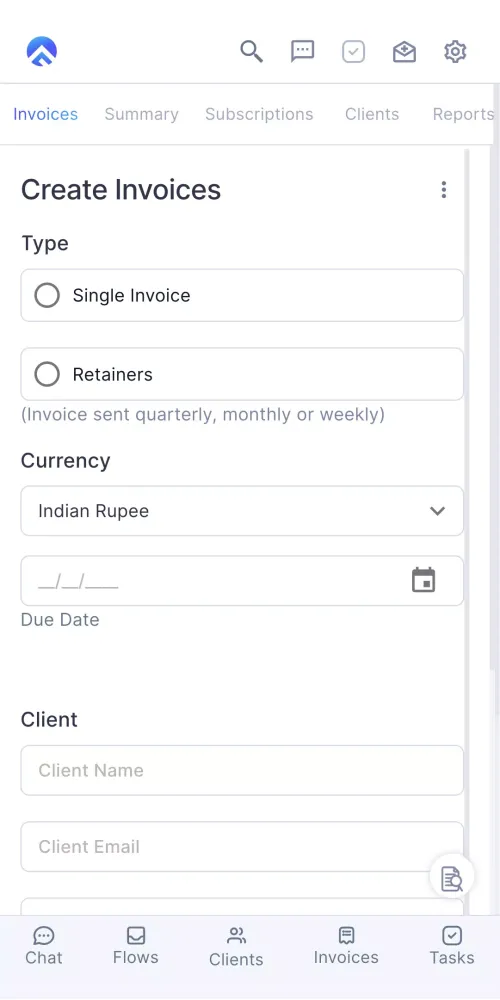Image resolution: width=500 pixels, height=1000 pixels.
Task: Expand the Indian Rupee currency dropdown
Action: click(242, 511)
